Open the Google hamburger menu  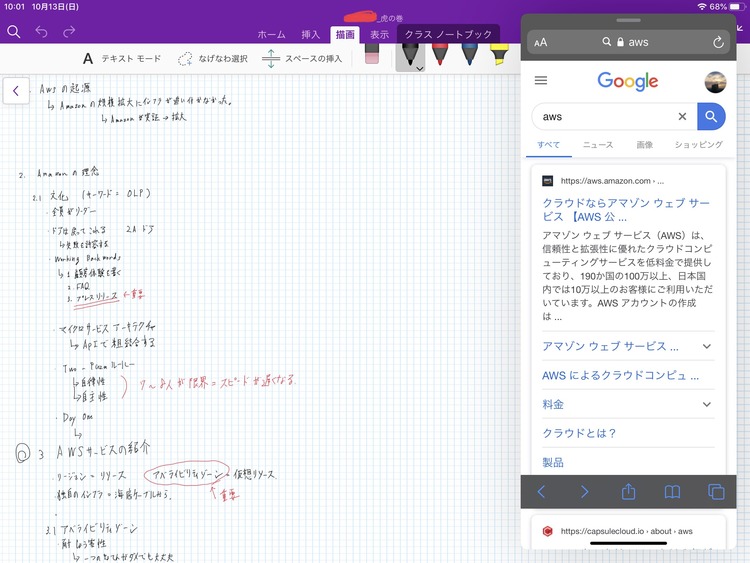pos(541,80)
